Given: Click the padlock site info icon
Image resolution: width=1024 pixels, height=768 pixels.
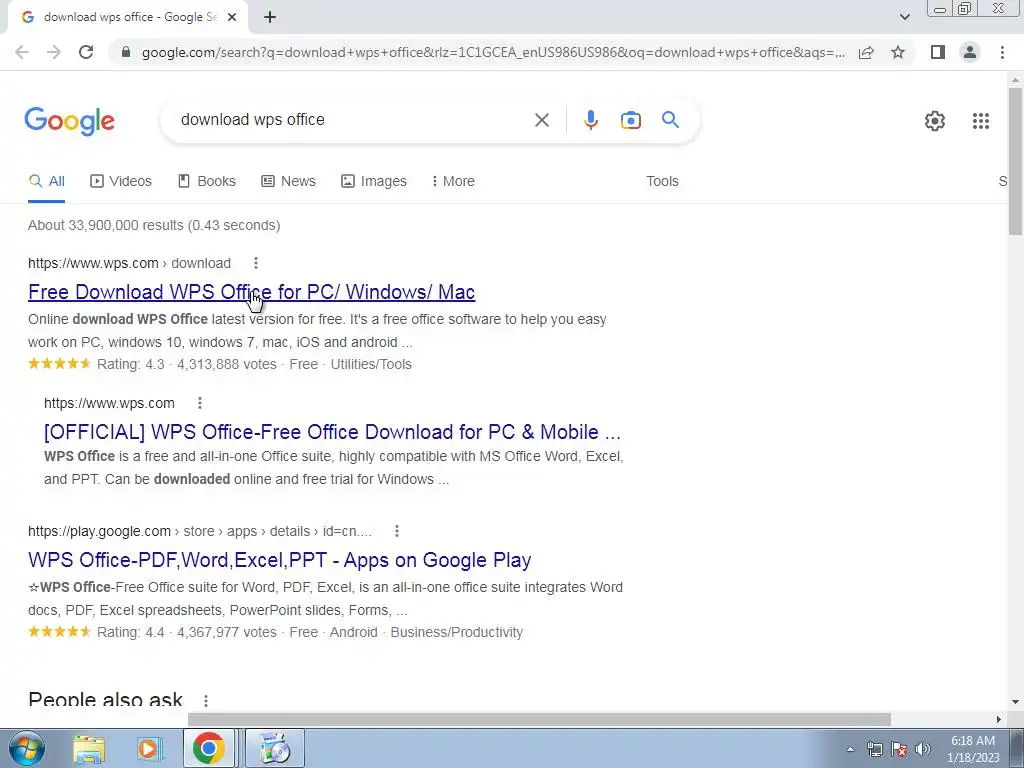Looking at the screenshot, I should pos(126,52).
